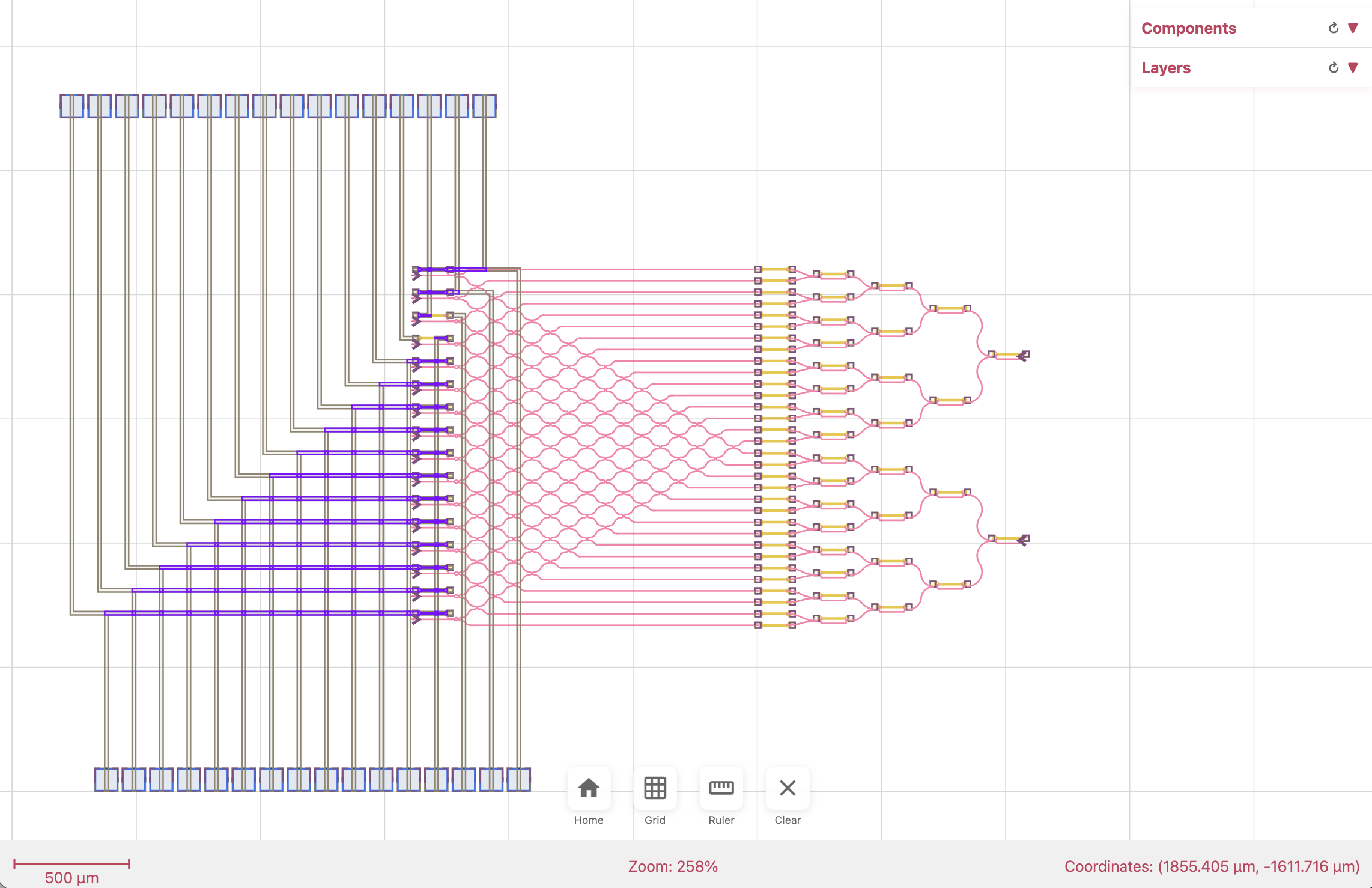This screenshot has height=888, width=1372.
Task: Select the Grid overlay icon
Action: point(655,788)
